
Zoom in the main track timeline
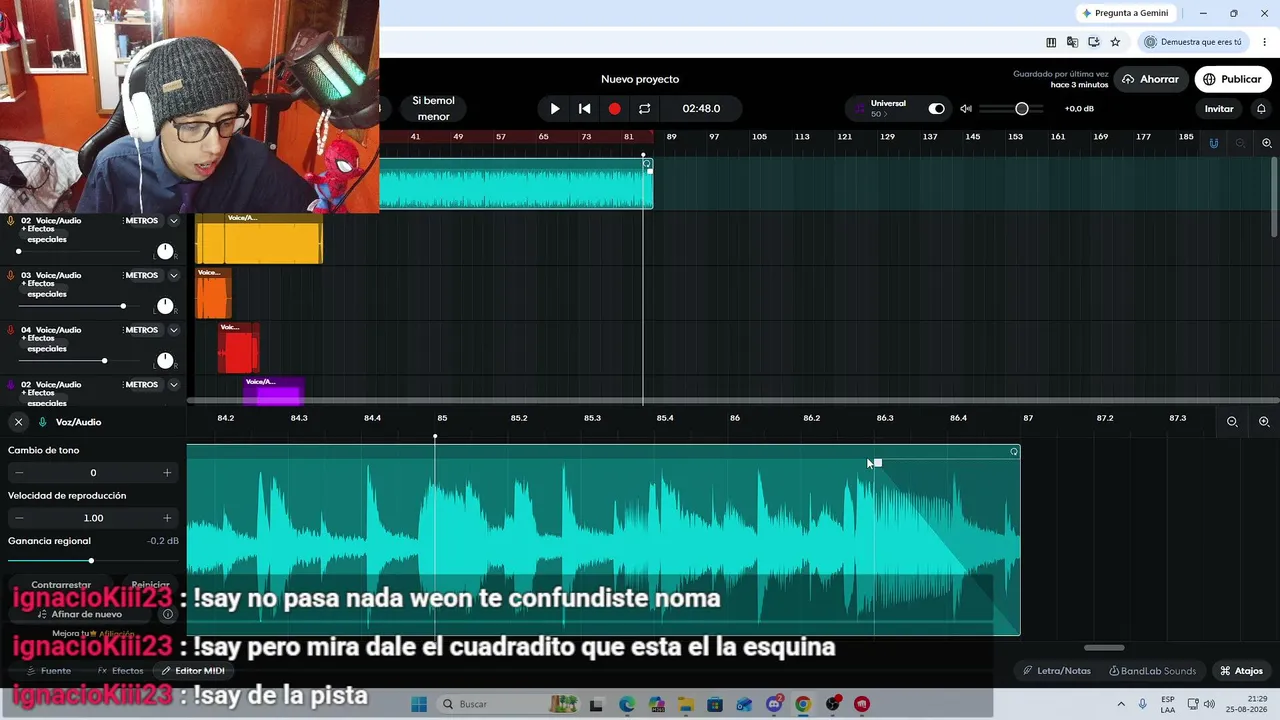pyautogui.click(x=1266, y=143)
